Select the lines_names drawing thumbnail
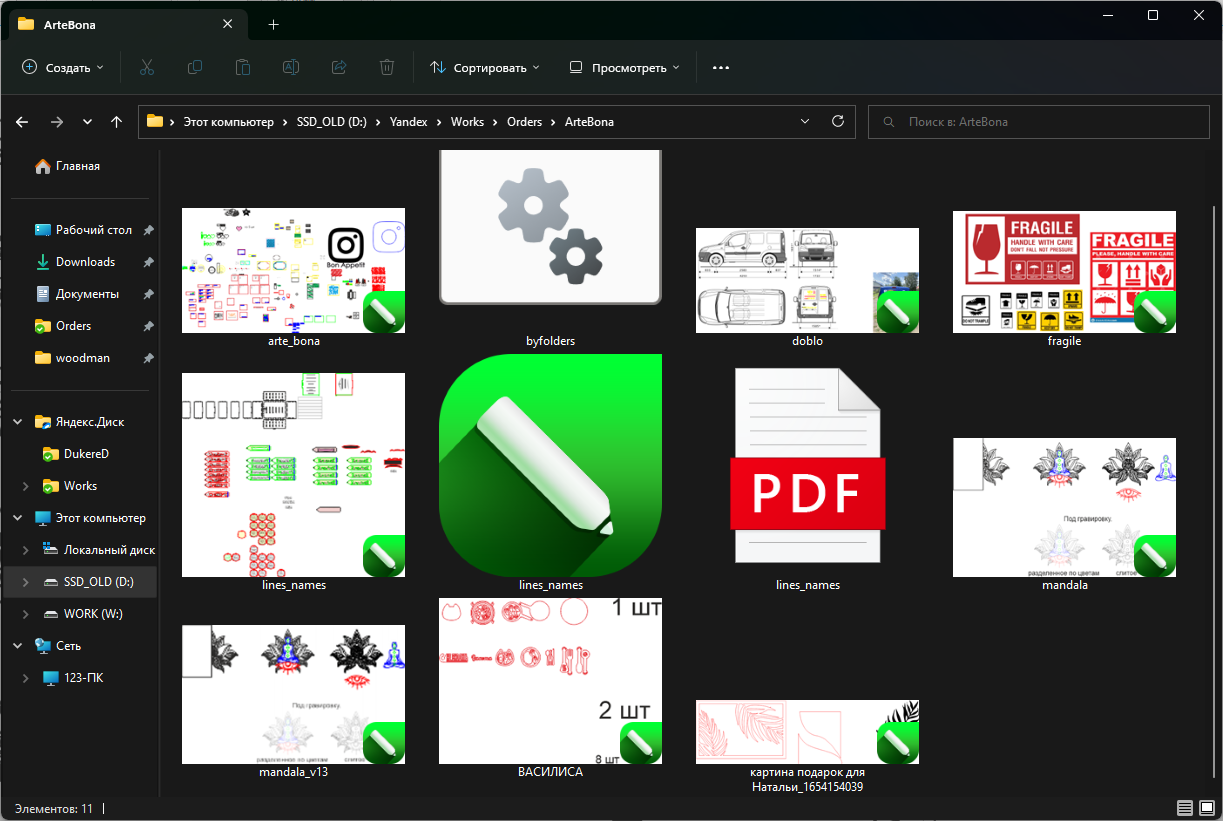The width and height of the screenshot is (1223, 821). click(293, 475)
